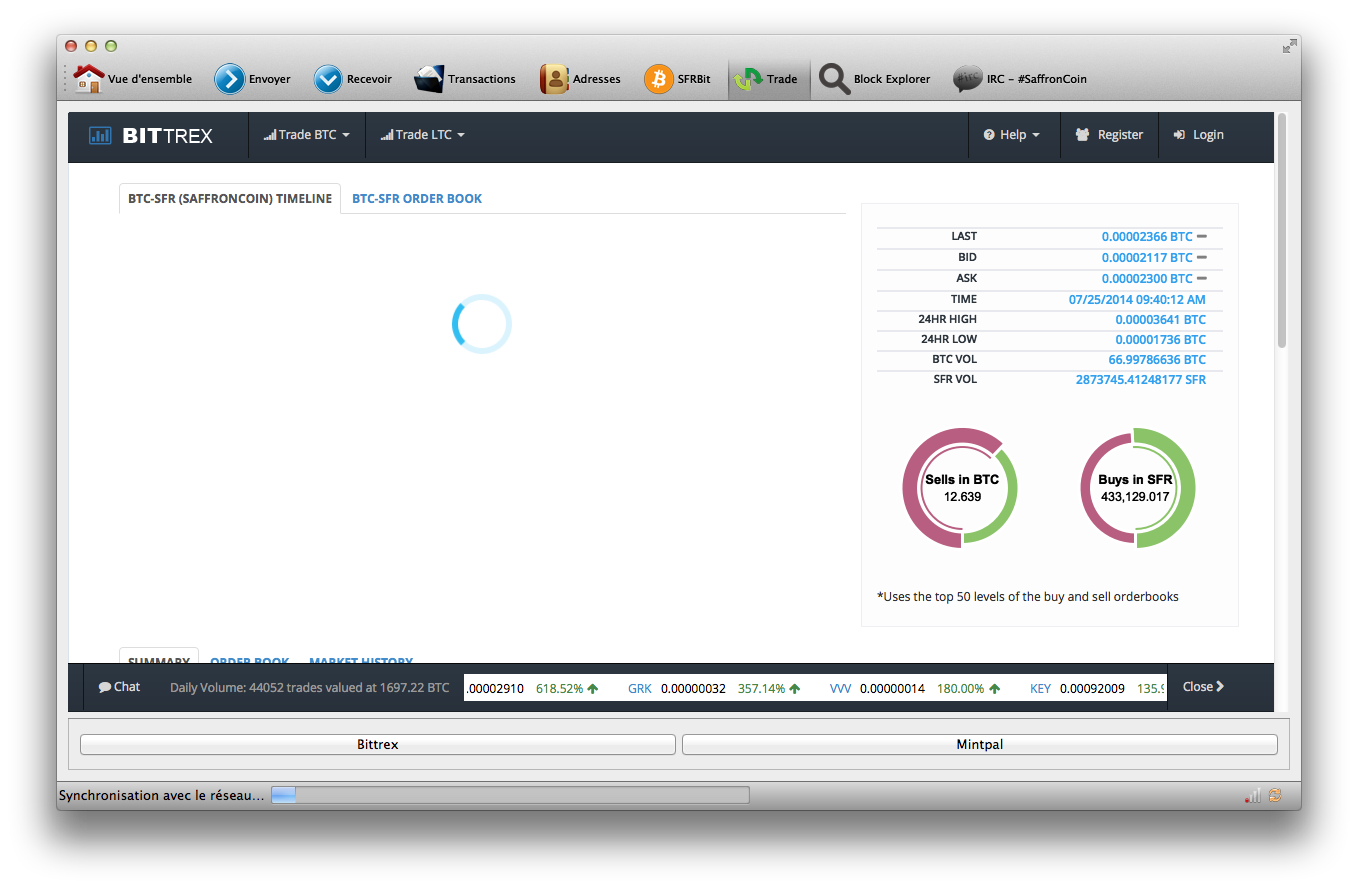Viewport: 1358px width, 889px height.
Task: Collapse ticker bar with Close chevron
Action: pyautogui.click(x=1203, y=687)
